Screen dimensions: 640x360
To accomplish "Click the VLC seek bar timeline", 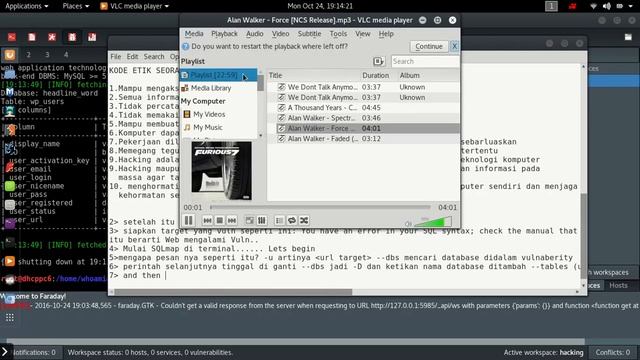I will [x=320, y=207].
